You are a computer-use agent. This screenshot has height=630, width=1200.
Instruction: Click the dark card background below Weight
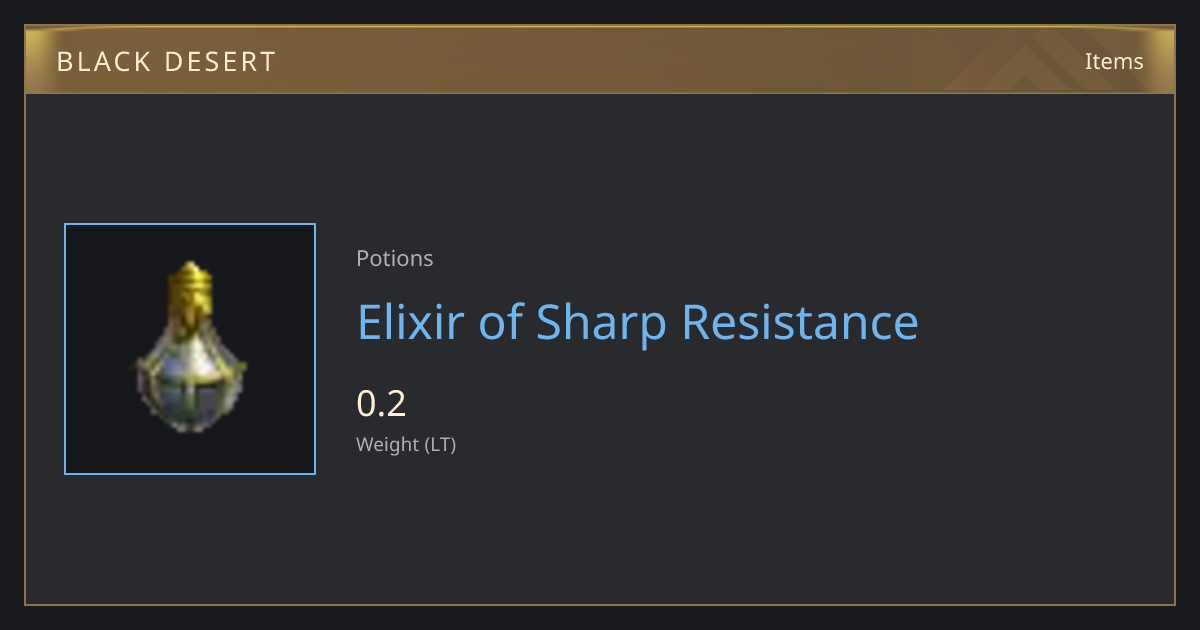(x=600, y=540)
